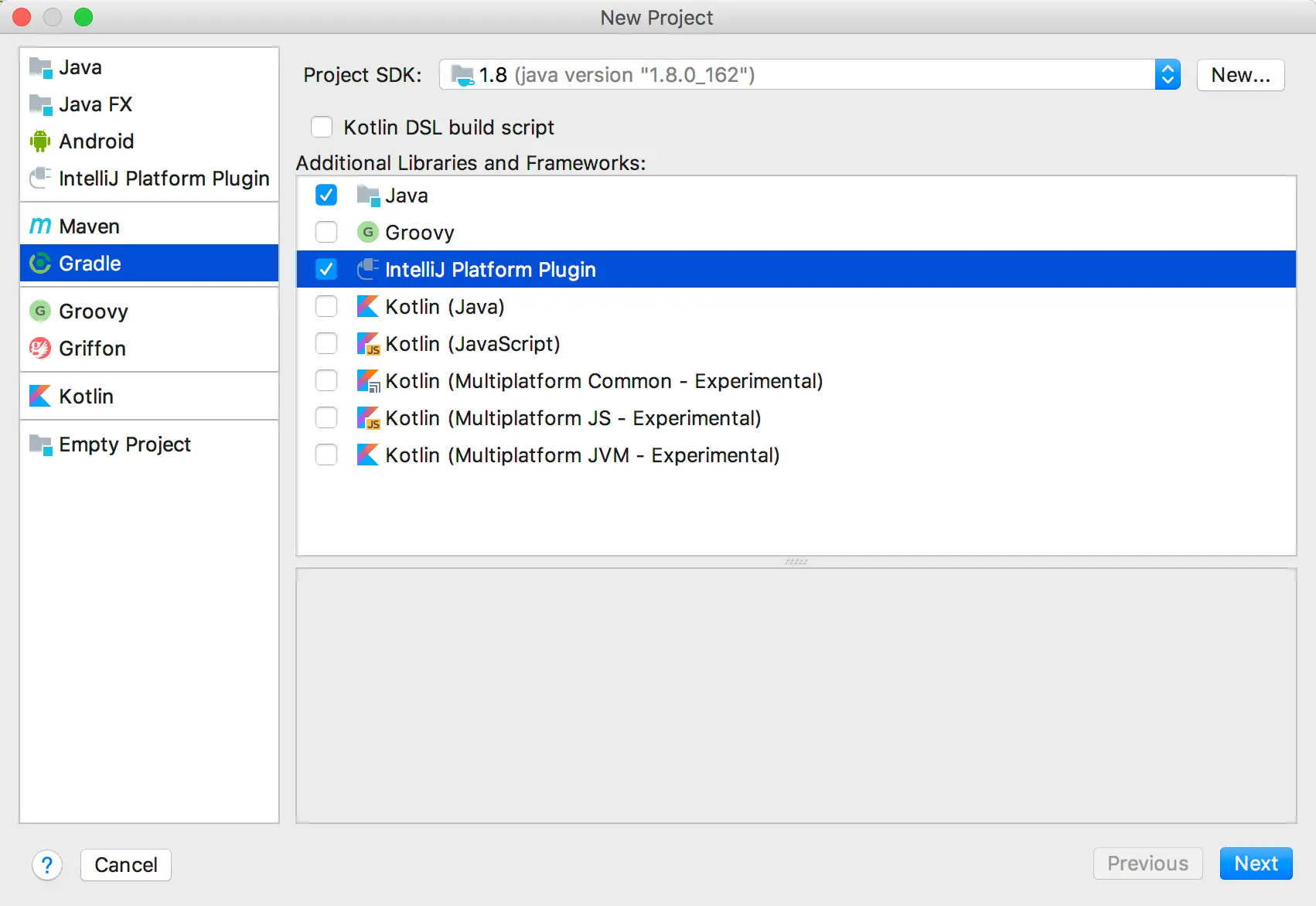
Task: Select IntelliJ Platform Plugin project type
Action: point(149,179)
